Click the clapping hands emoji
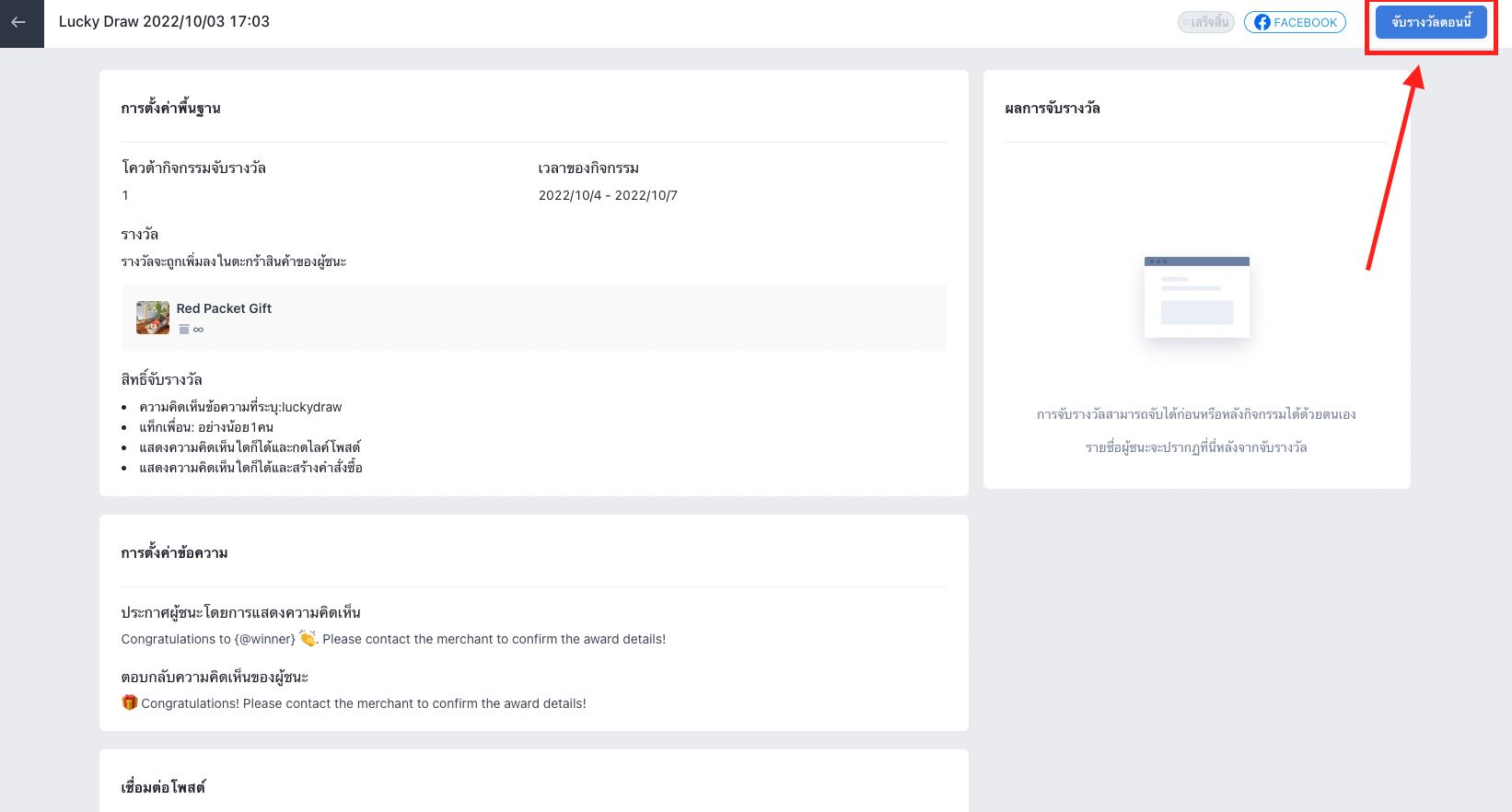Image resolution: width=1512 pixels, height=812 pixels. [x=308, y=638]
